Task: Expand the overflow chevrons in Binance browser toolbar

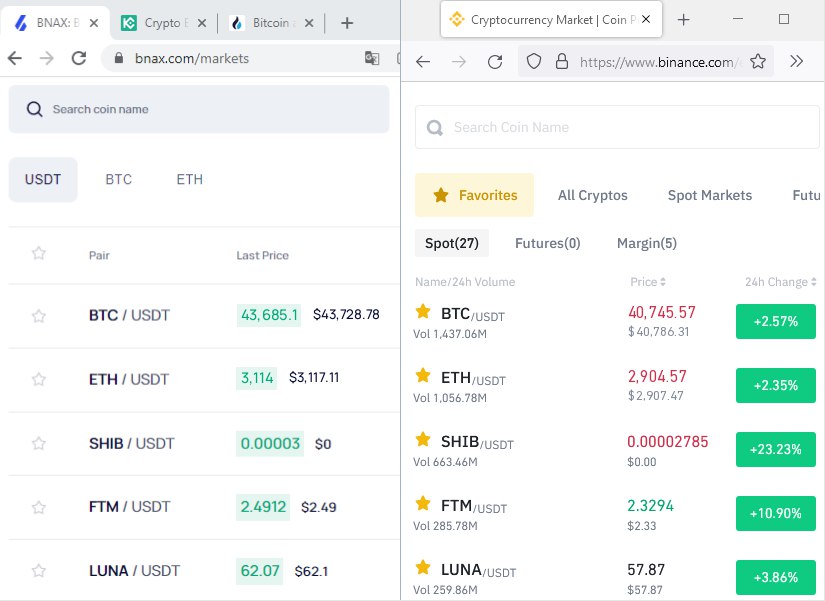Action: tap(797, 62)
